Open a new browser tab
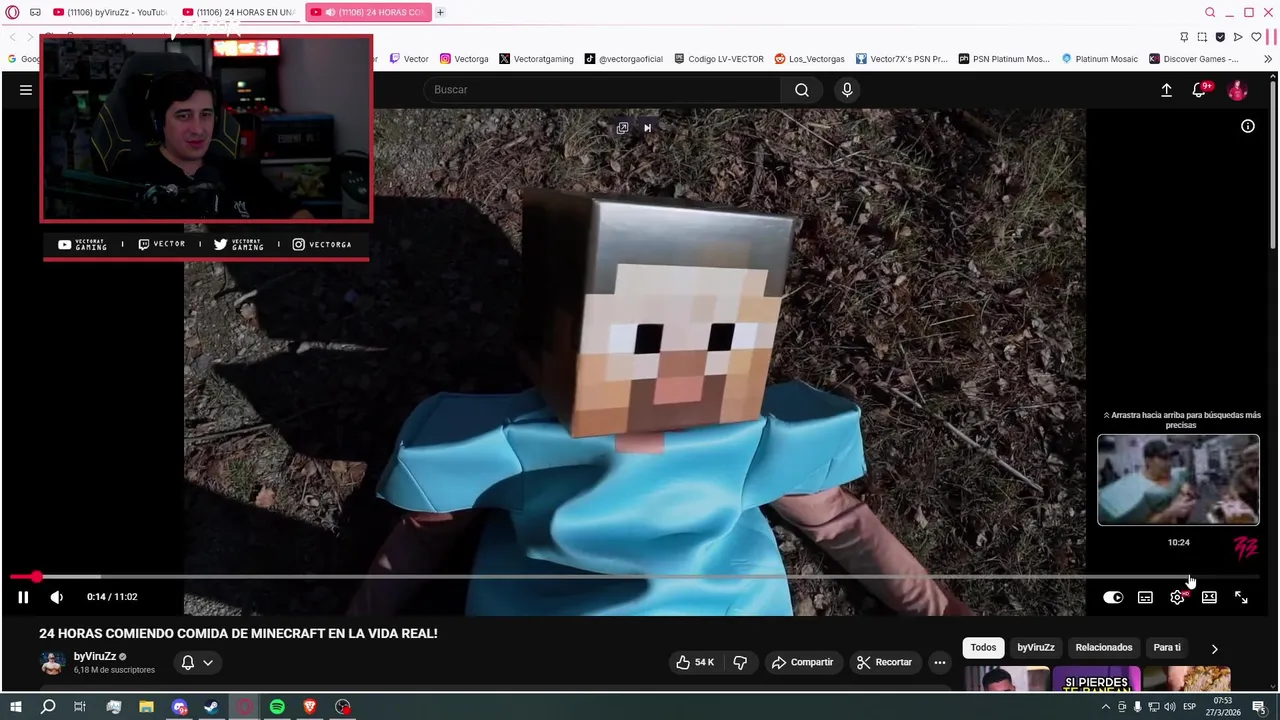 440,12
